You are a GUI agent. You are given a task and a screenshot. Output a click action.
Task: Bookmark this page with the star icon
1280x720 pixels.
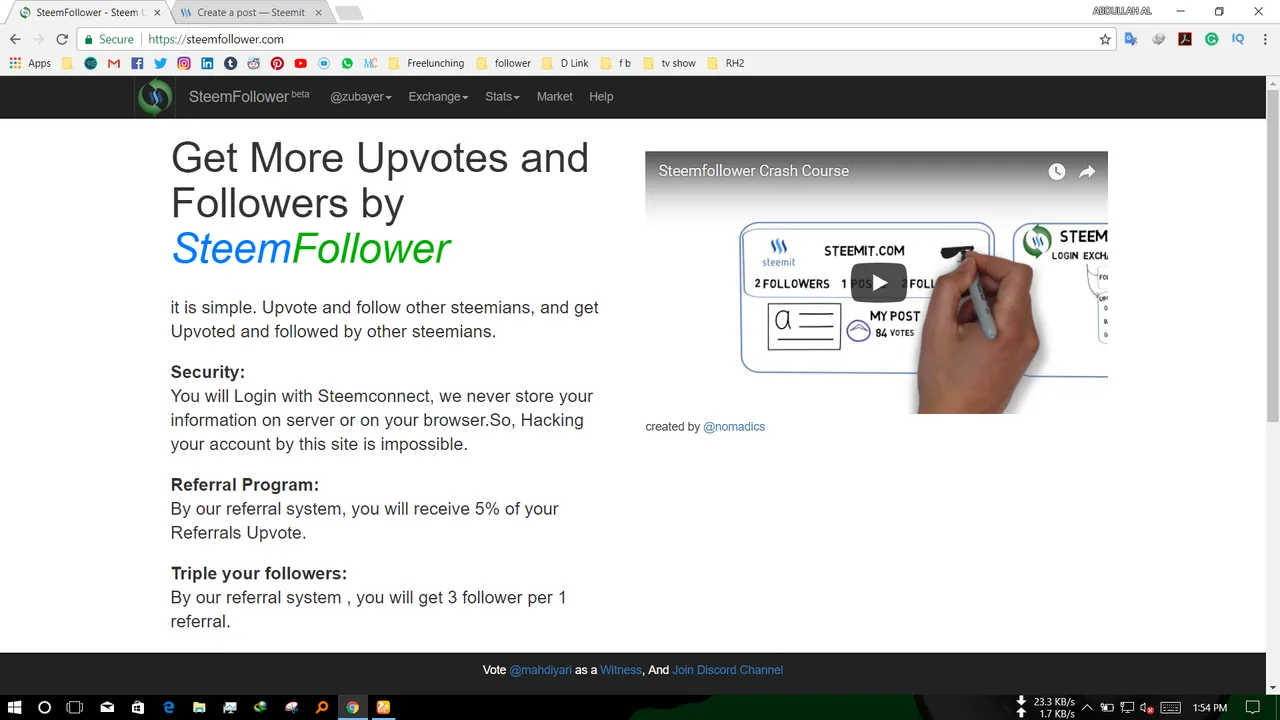[1105, 39]
